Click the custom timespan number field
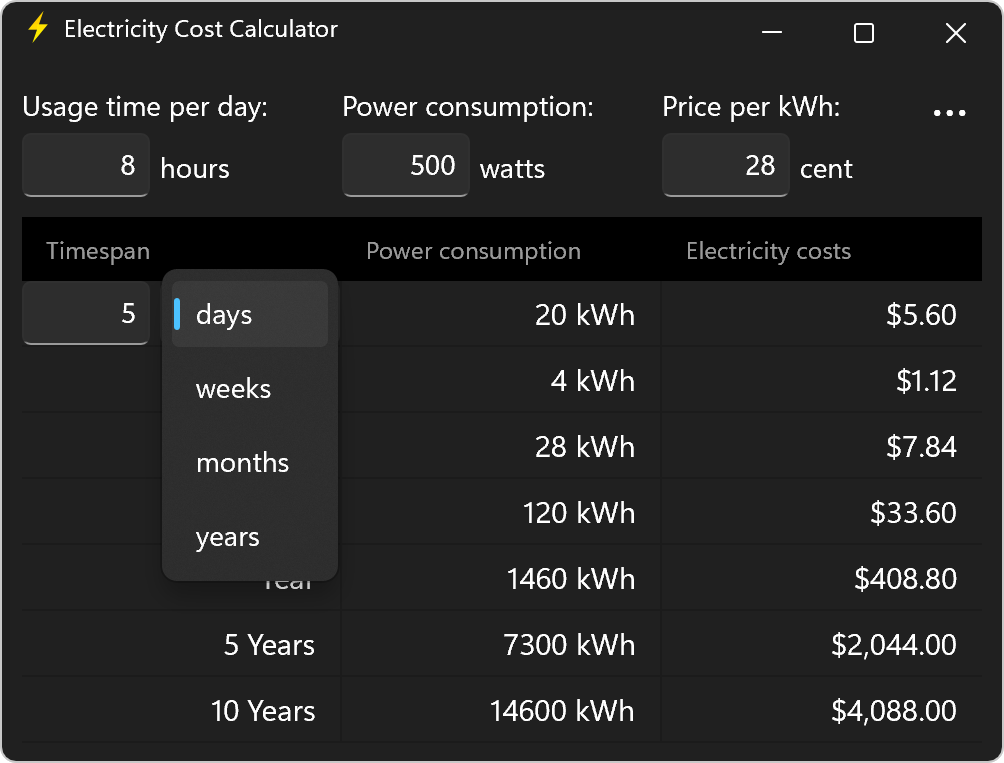This screenshot has height=763, width=1004. 86,314
